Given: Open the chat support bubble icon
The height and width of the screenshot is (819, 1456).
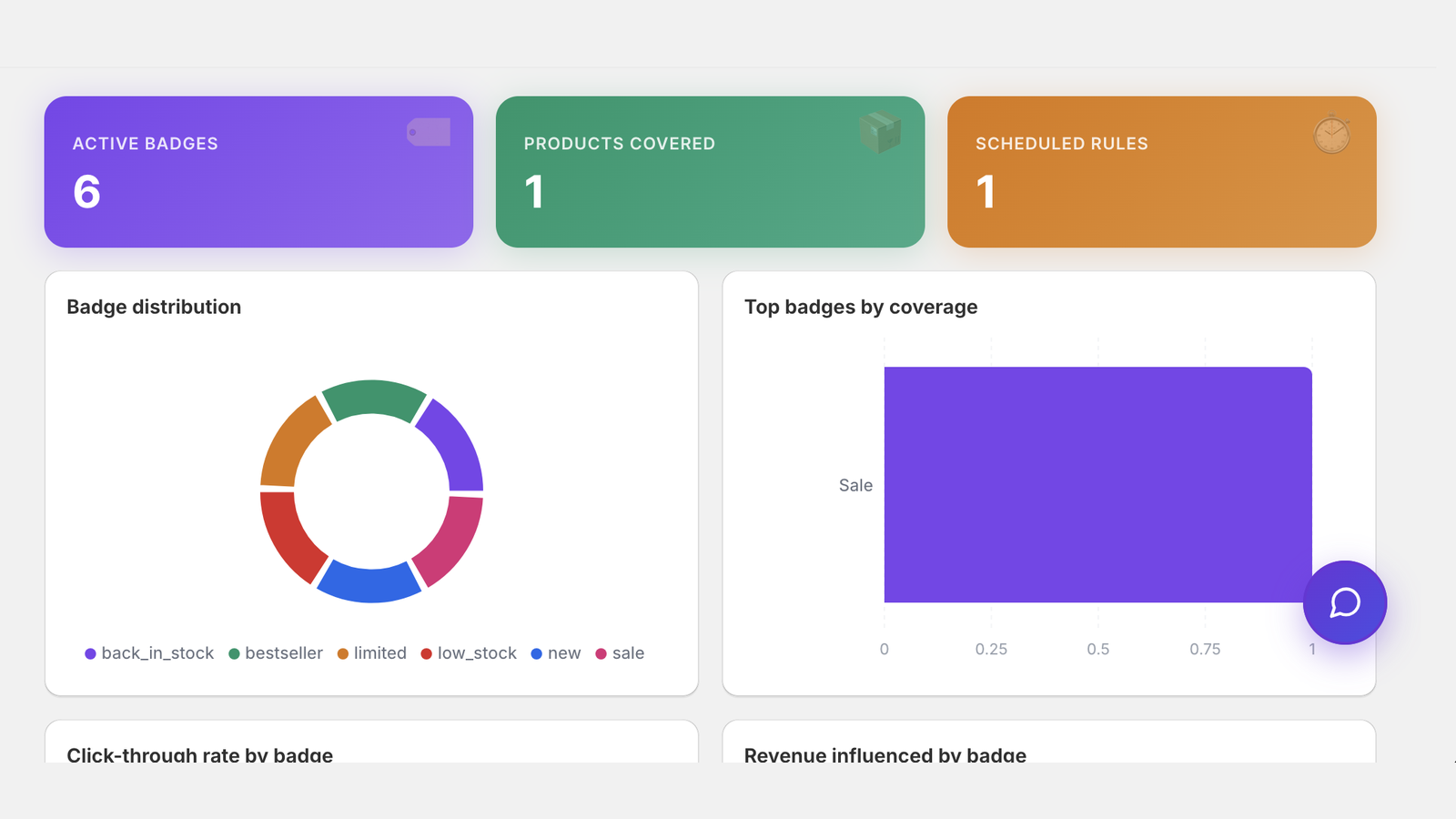Looking at the screenshot, I should (x=1344, y=602).
